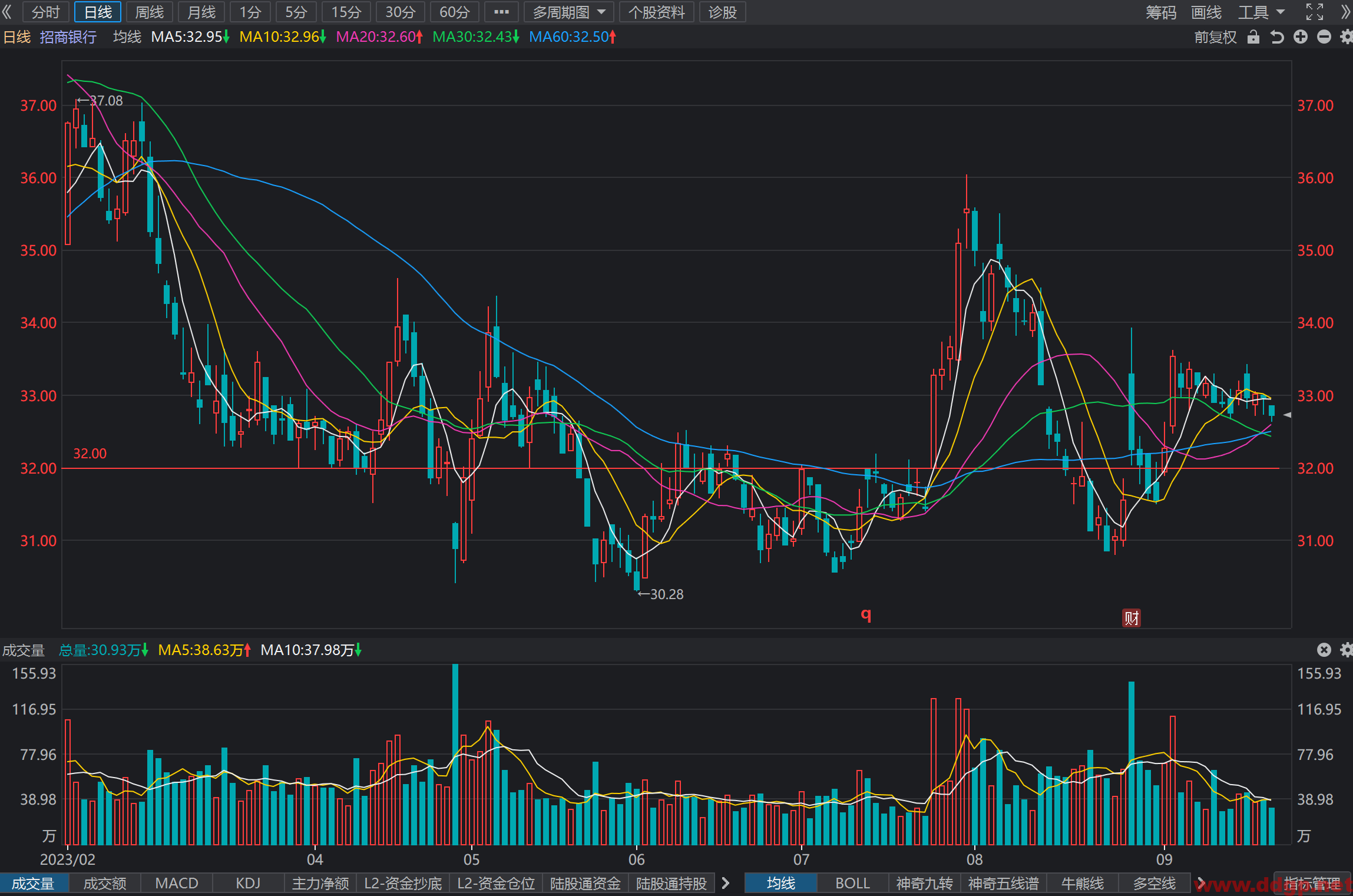Open the 诊股 stock diagnosis button
Screen dimensions: 1353x896
[x=723, y=12]
